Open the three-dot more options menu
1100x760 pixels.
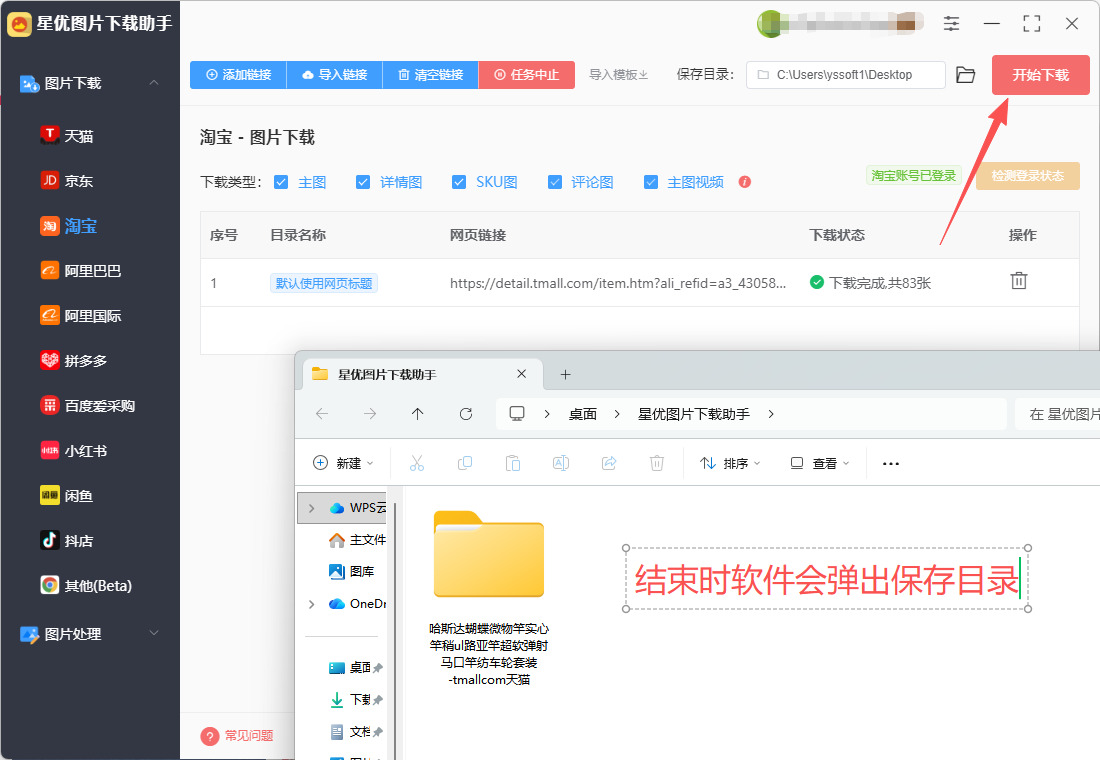point(890,463)
